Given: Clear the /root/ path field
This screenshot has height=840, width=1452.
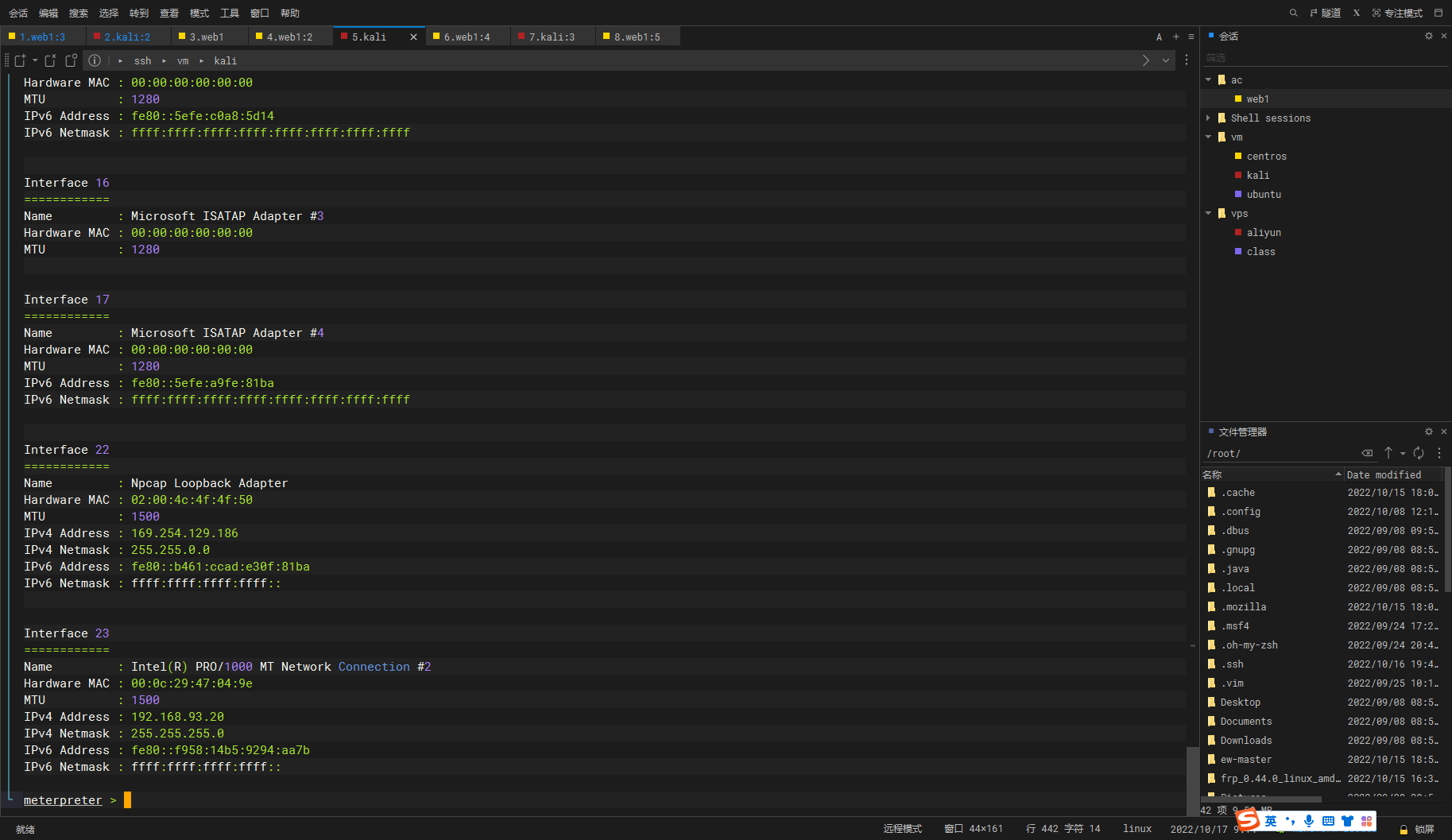Looking at the screenshot, I should coord(1367,453).
